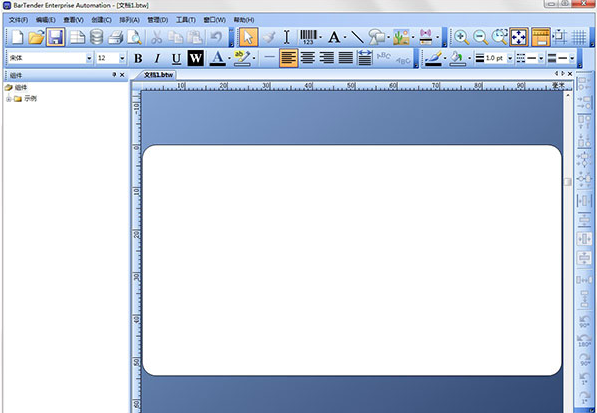
Task: Toggle white-on-black text W button
Action: click(x=195, y=58)
